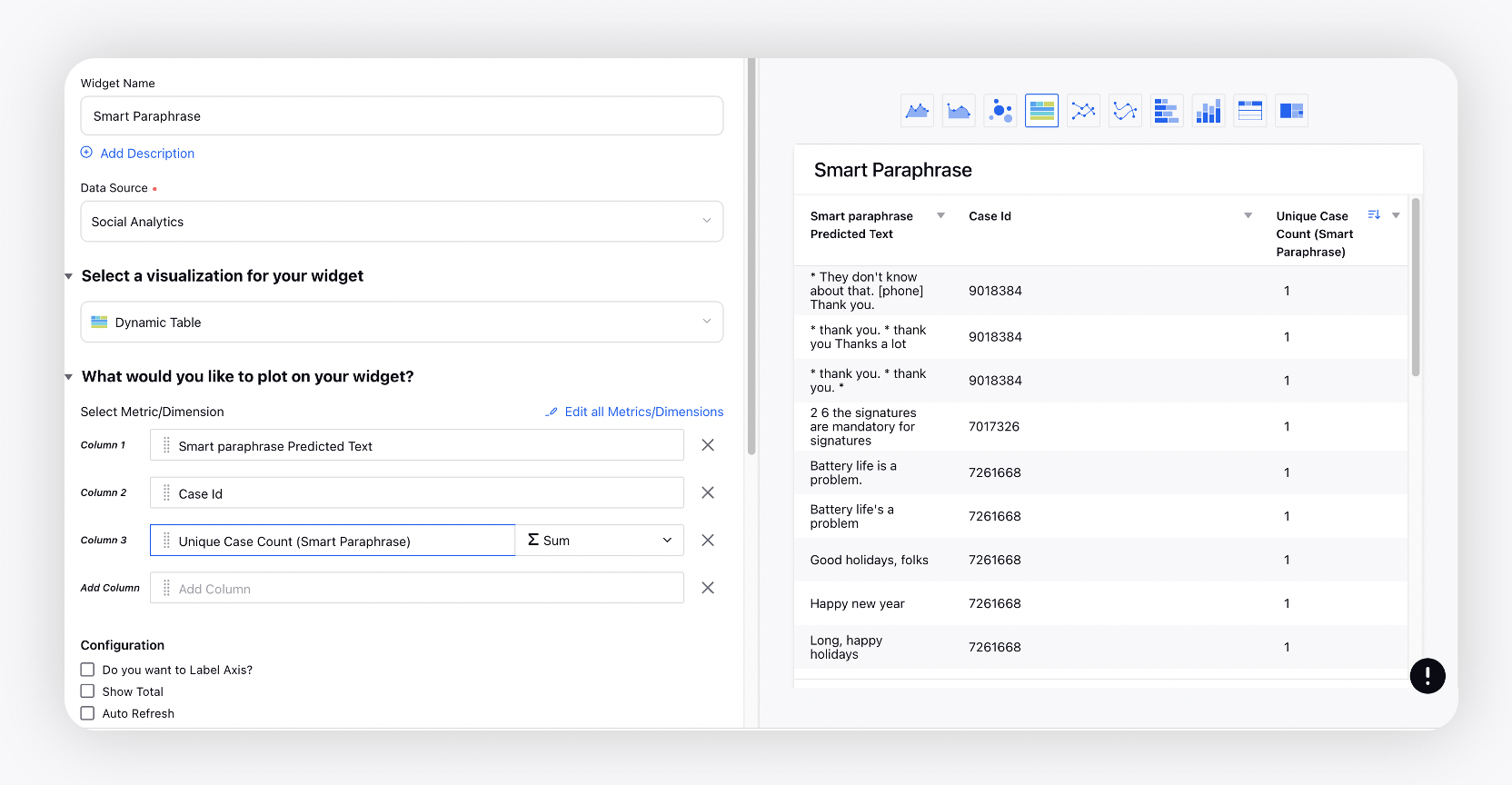The height and width of the screenshot is (785, 1512).
Task: Click the Smart paraphrase Predicted Text metric field
Action: (x=417, y=445)
